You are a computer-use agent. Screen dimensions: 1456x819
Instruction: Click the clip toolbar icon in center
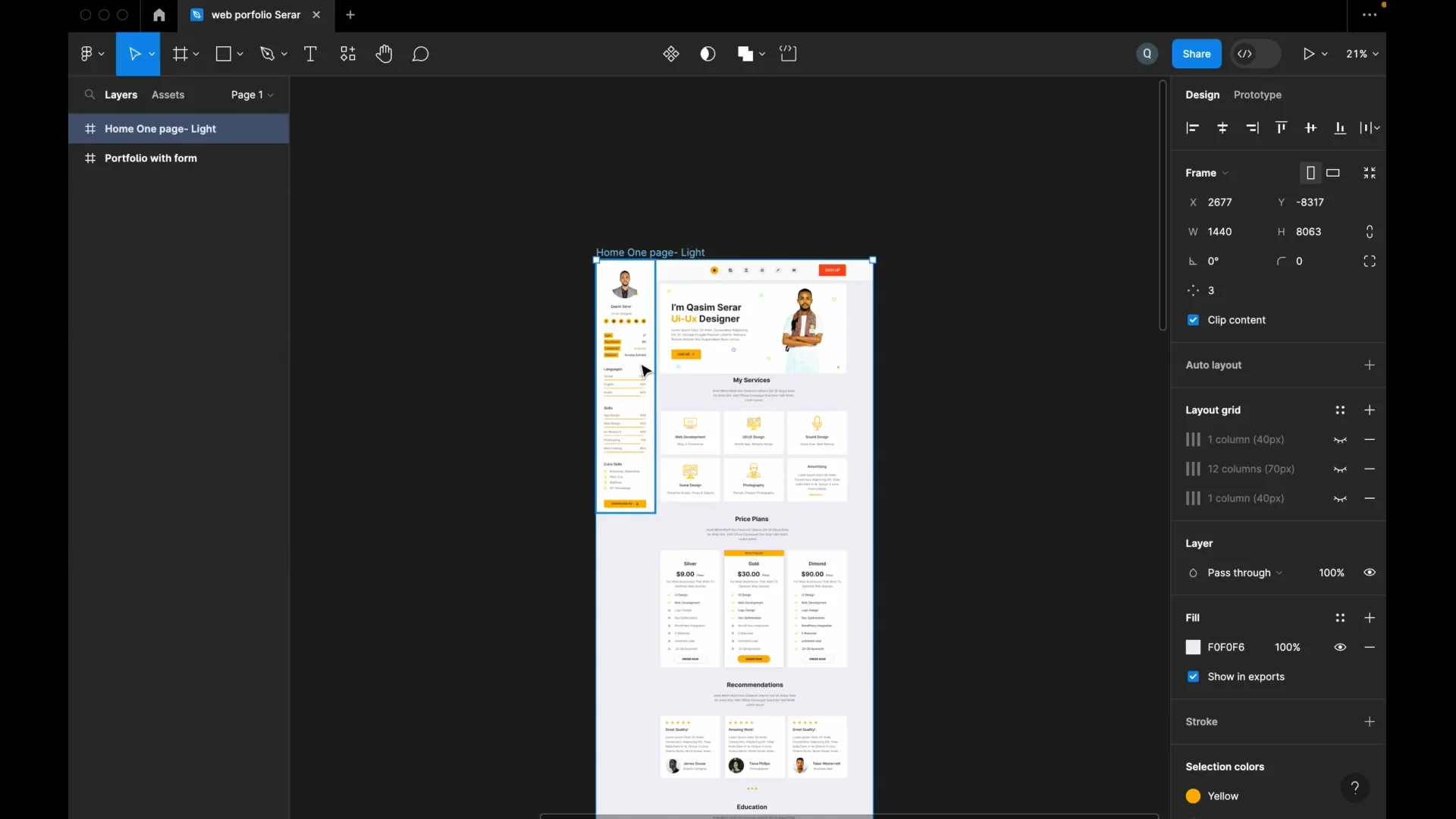pyautogui.click(x=789, y=54)
